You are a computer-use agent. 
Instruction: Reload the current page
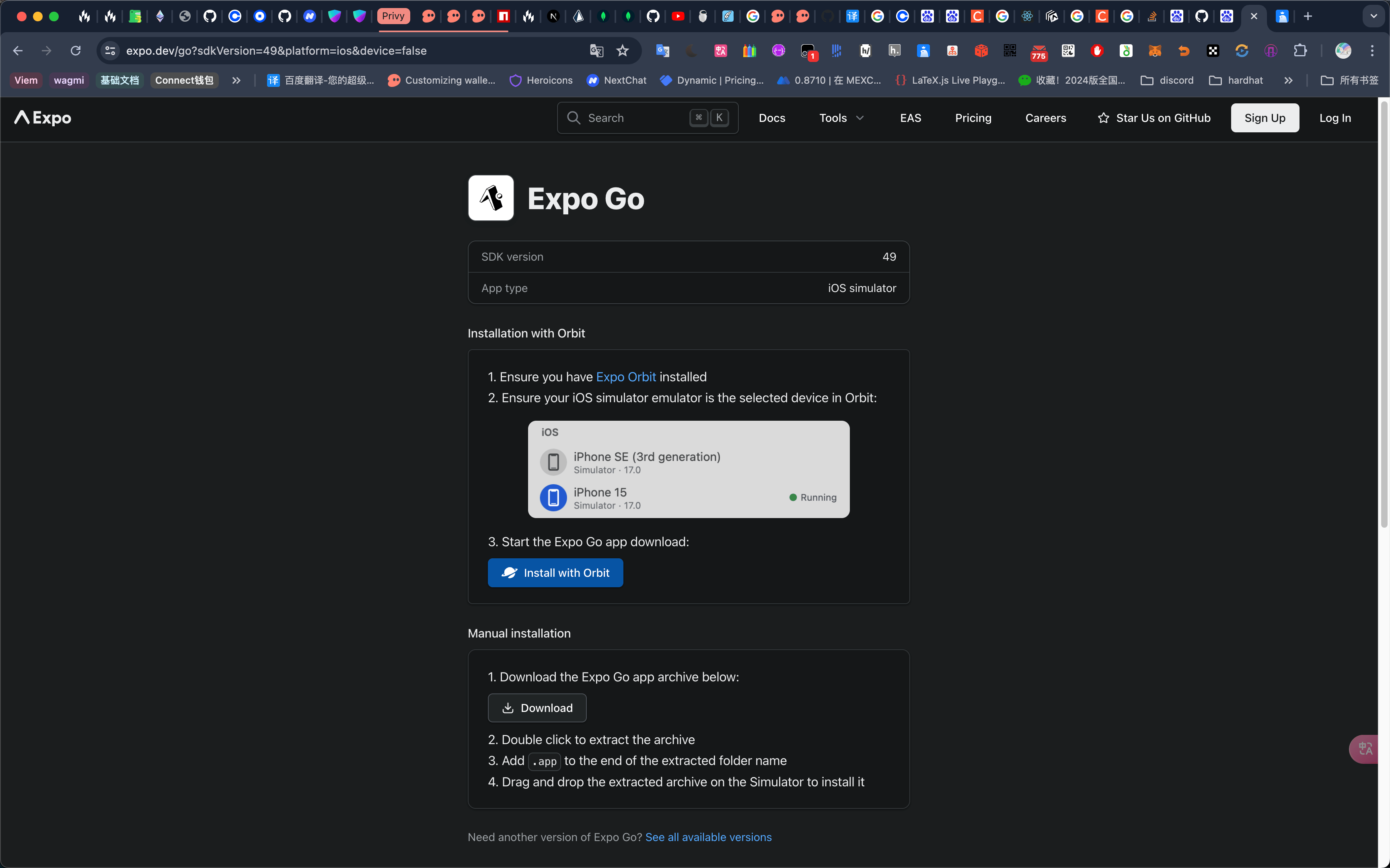pos(75,51)
